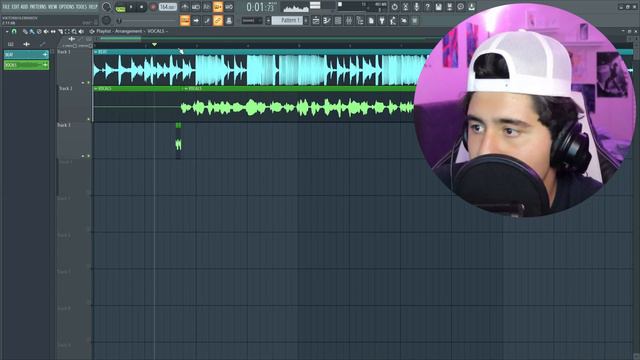
Task: Toggle typing keyboard to piano icon
Action: pyautogui.click(x=185, y=20)
